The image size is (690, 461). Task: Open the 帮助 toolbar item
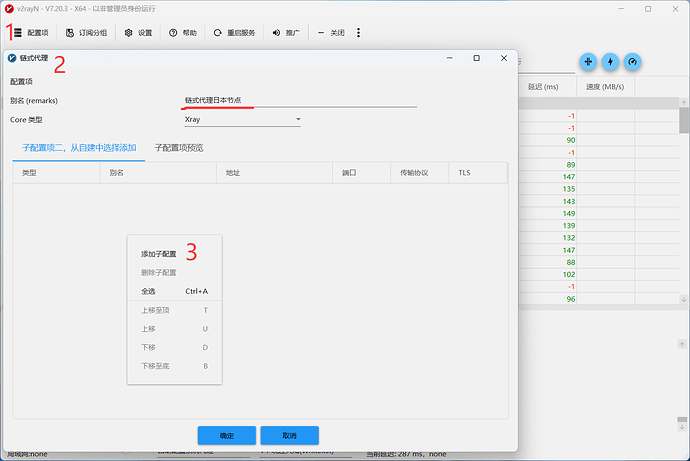click(183, 33)
